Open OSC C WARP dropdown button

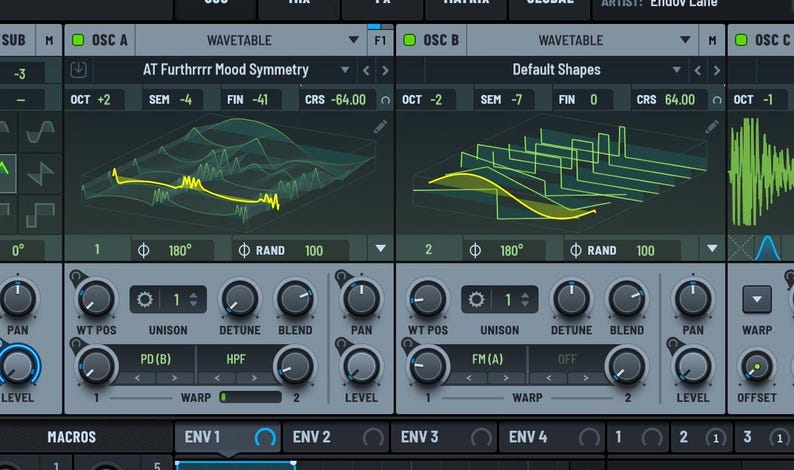[x=757, y=299]
